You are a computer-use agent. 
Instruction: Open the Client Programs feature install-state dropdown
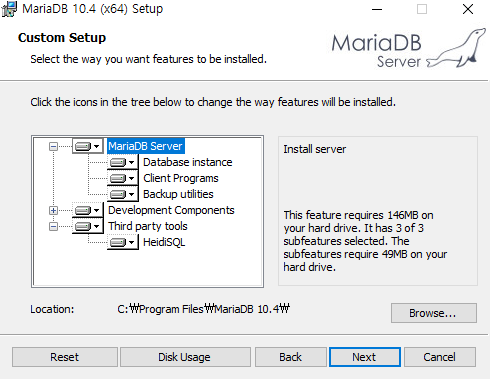click(123, 178)
